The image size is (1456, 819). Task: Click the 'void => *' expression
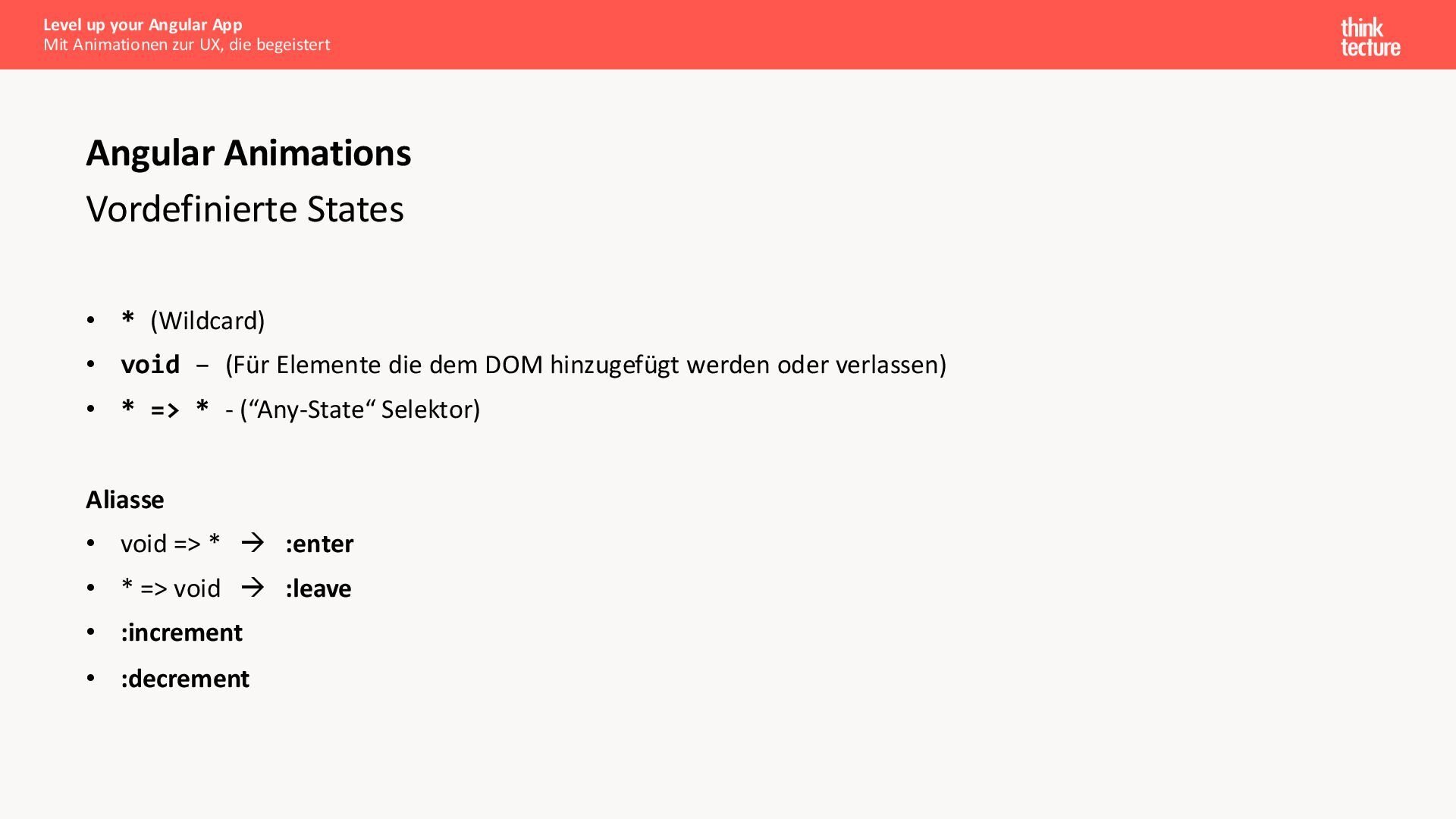click(x=171, y=544)
